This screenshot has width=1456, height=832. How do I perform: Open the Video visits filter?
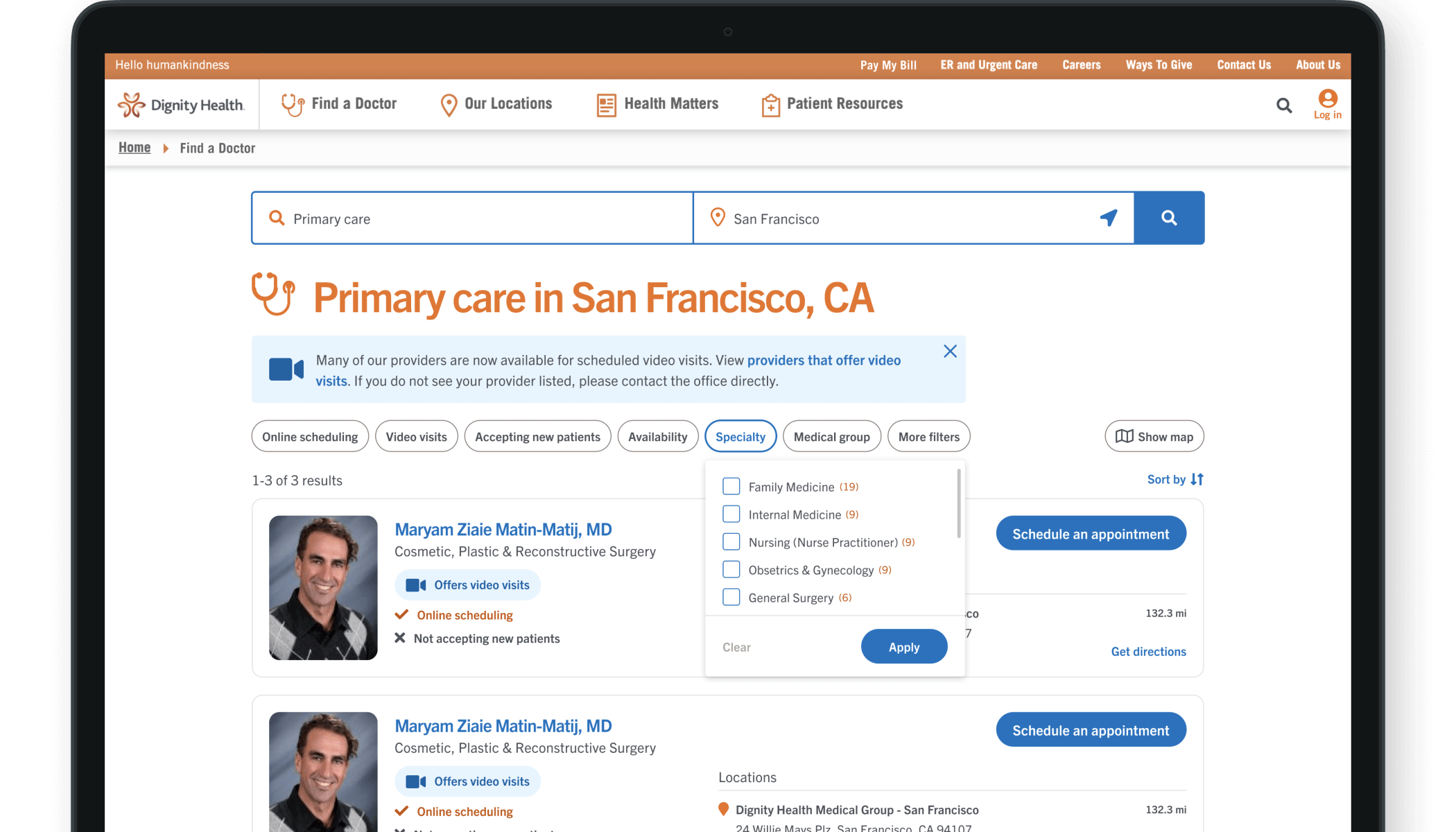pyautogui.click(x=416, y=436)
